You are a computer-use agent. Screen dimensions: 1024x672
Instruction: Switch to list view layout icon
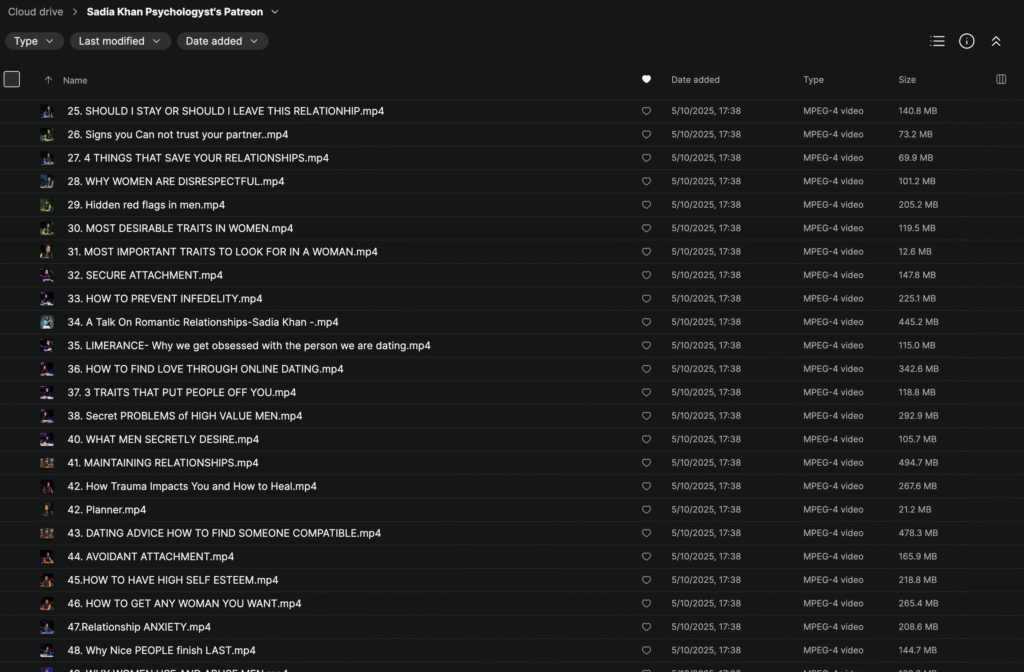tap(937, 41)
